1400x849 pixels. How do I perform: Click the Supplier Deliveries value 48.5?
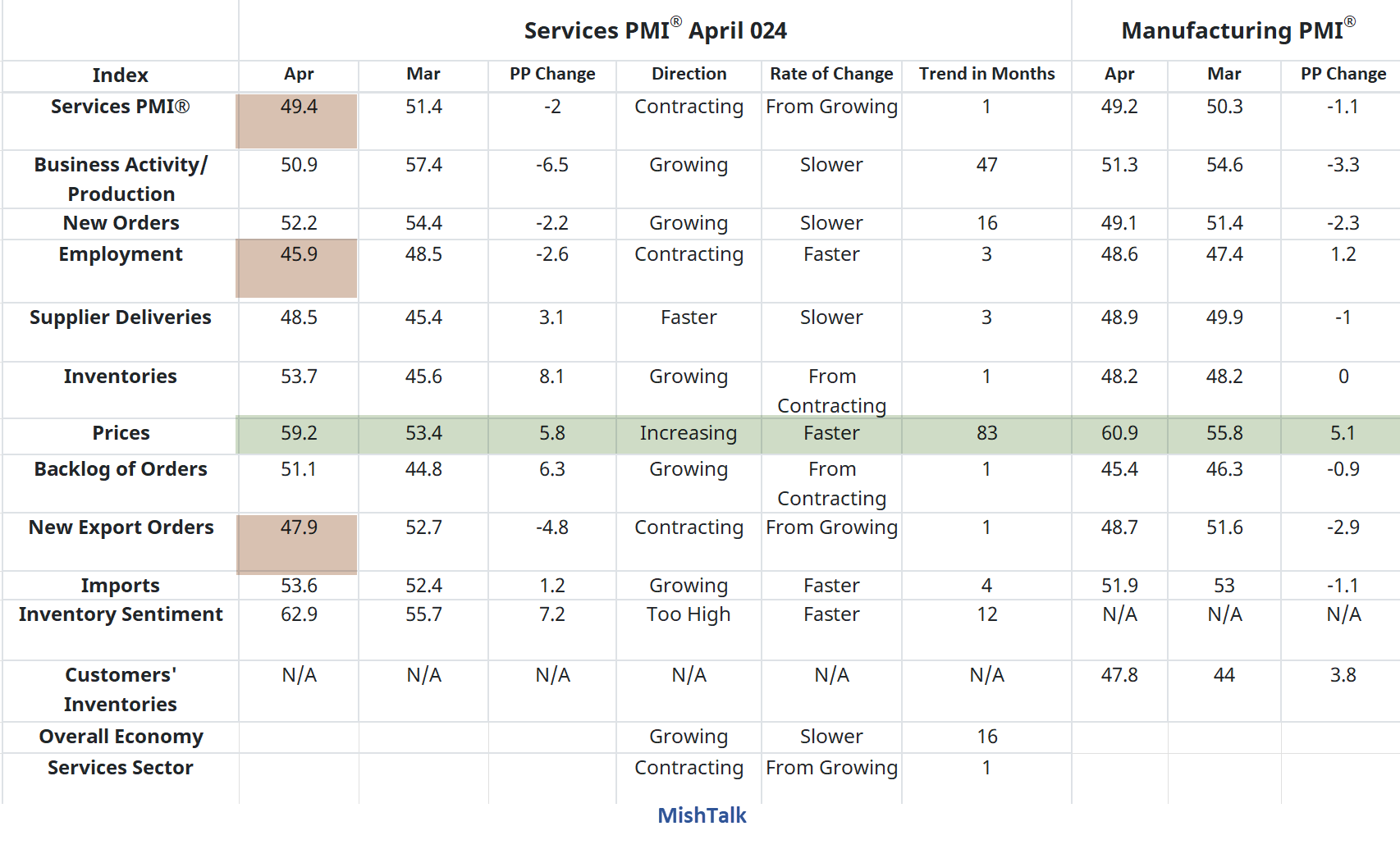point(298,317)
